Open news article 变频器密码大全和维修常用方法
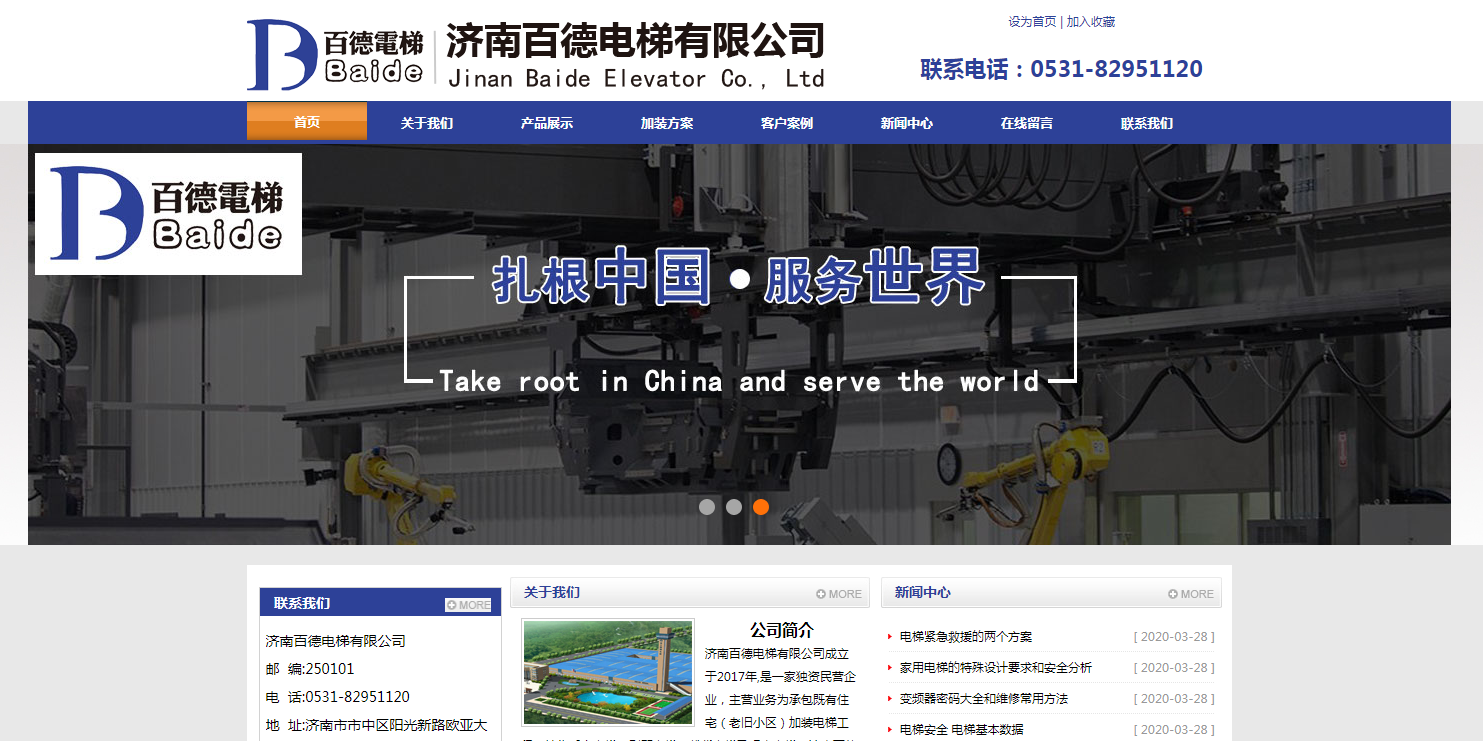This screenshot has height=741, width=1483. pos(984,699)
